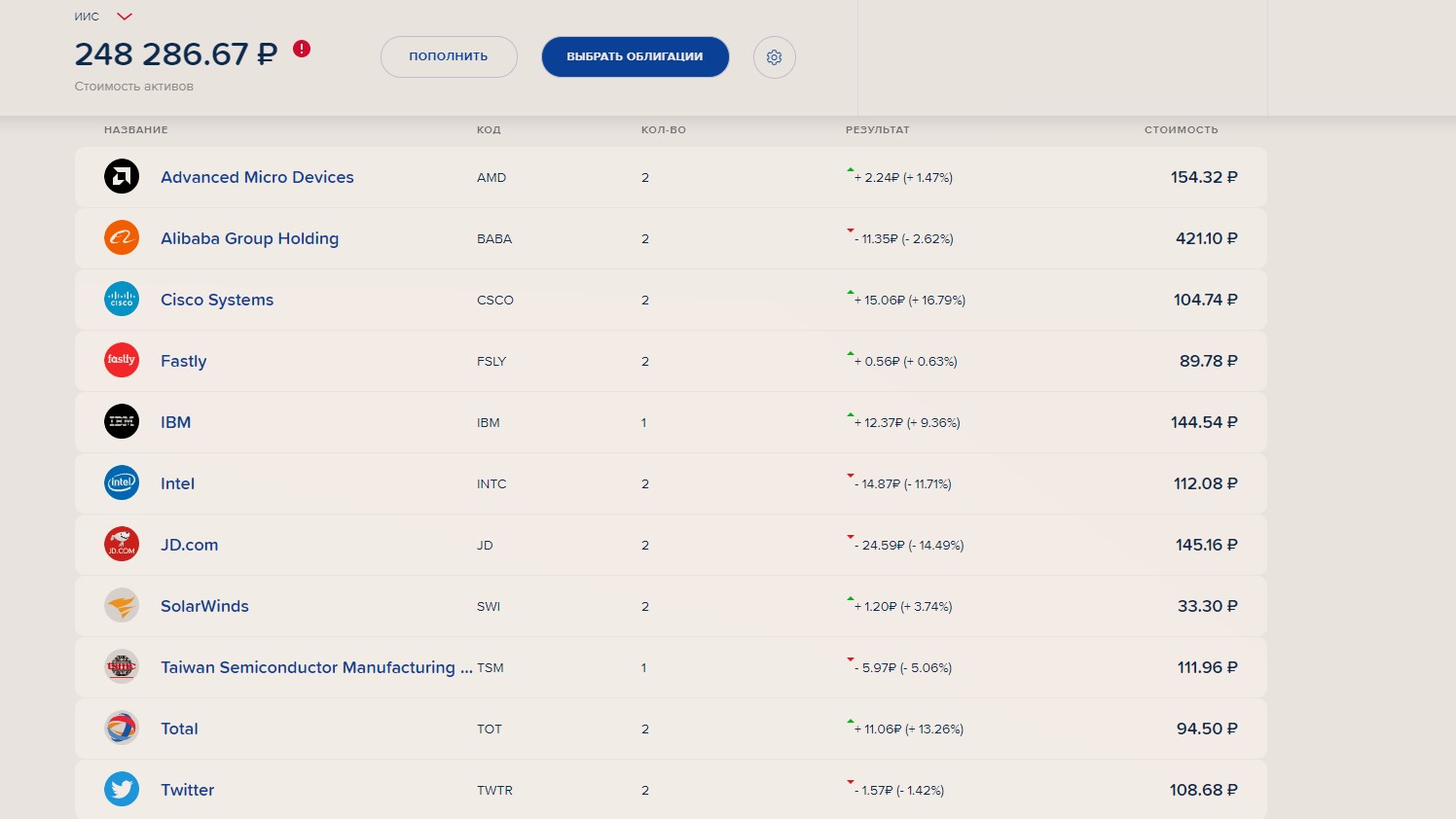Click the TWTR ticker code
The height and width of the screenshot is (819, 1456).
pos(494,790)
